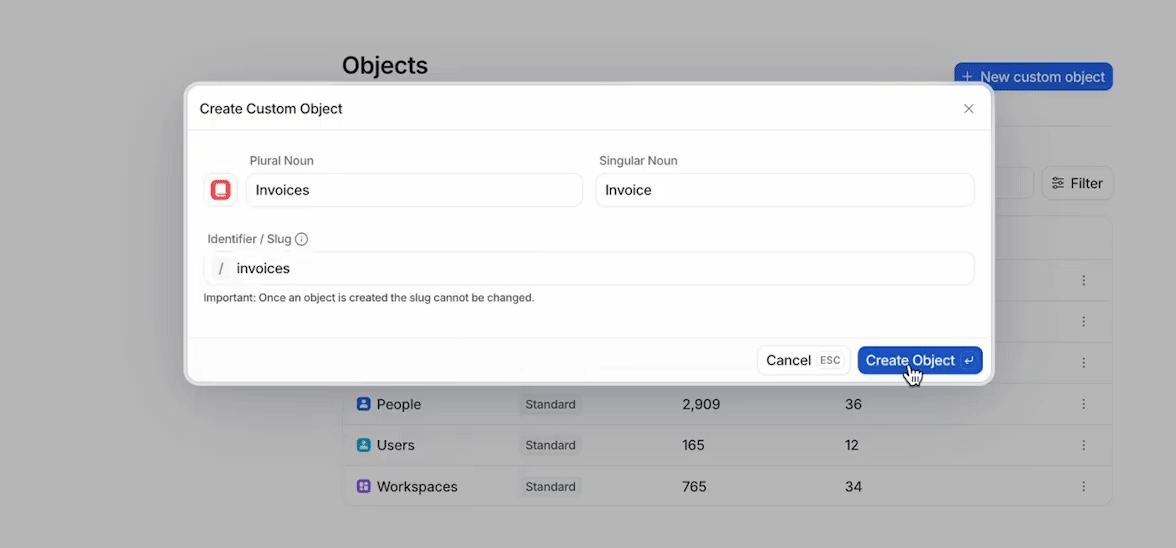Close the Create Custom Object dialog

point(968,109)
